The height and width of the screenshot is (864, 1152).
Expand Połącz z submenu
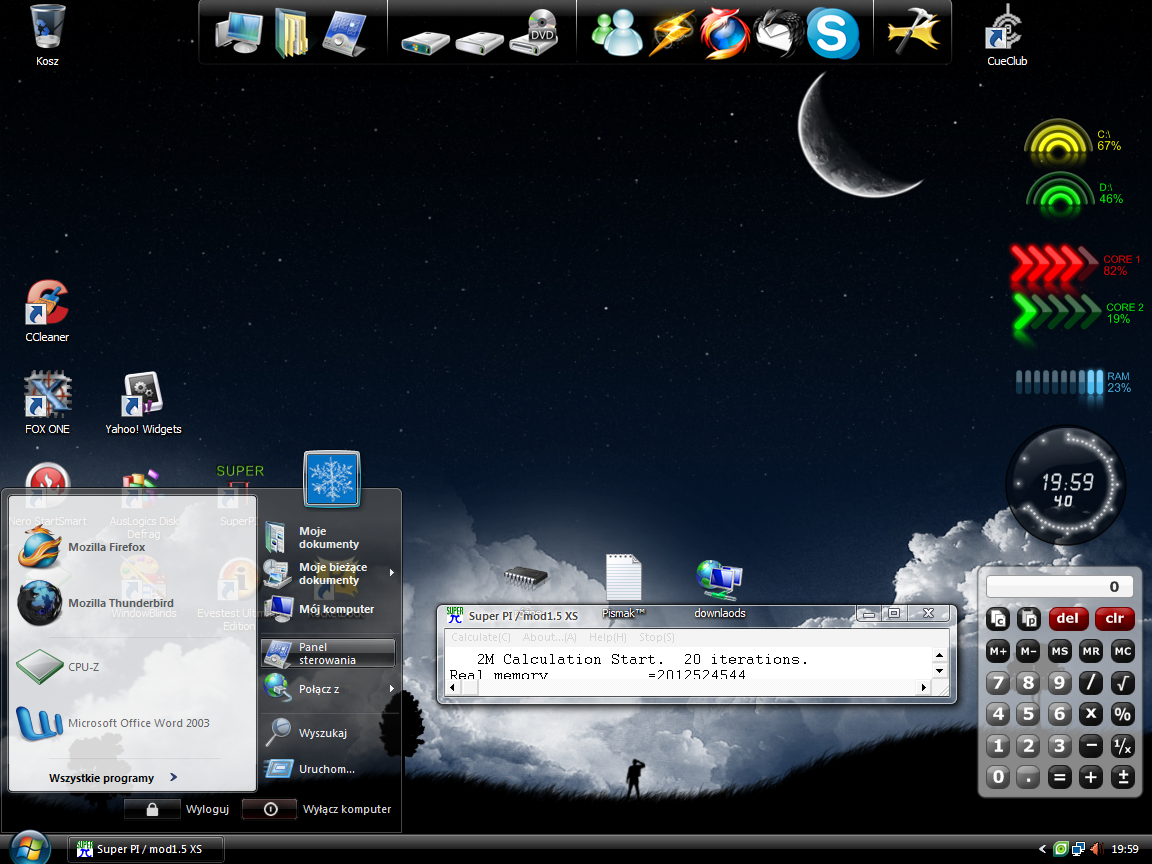[x=328, y=688]
